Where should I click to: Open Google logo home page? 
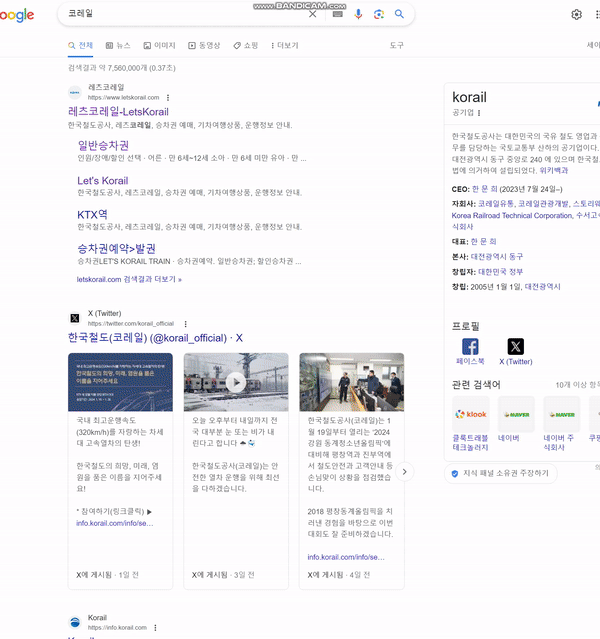pyautogui.click(x=17, y=15)
